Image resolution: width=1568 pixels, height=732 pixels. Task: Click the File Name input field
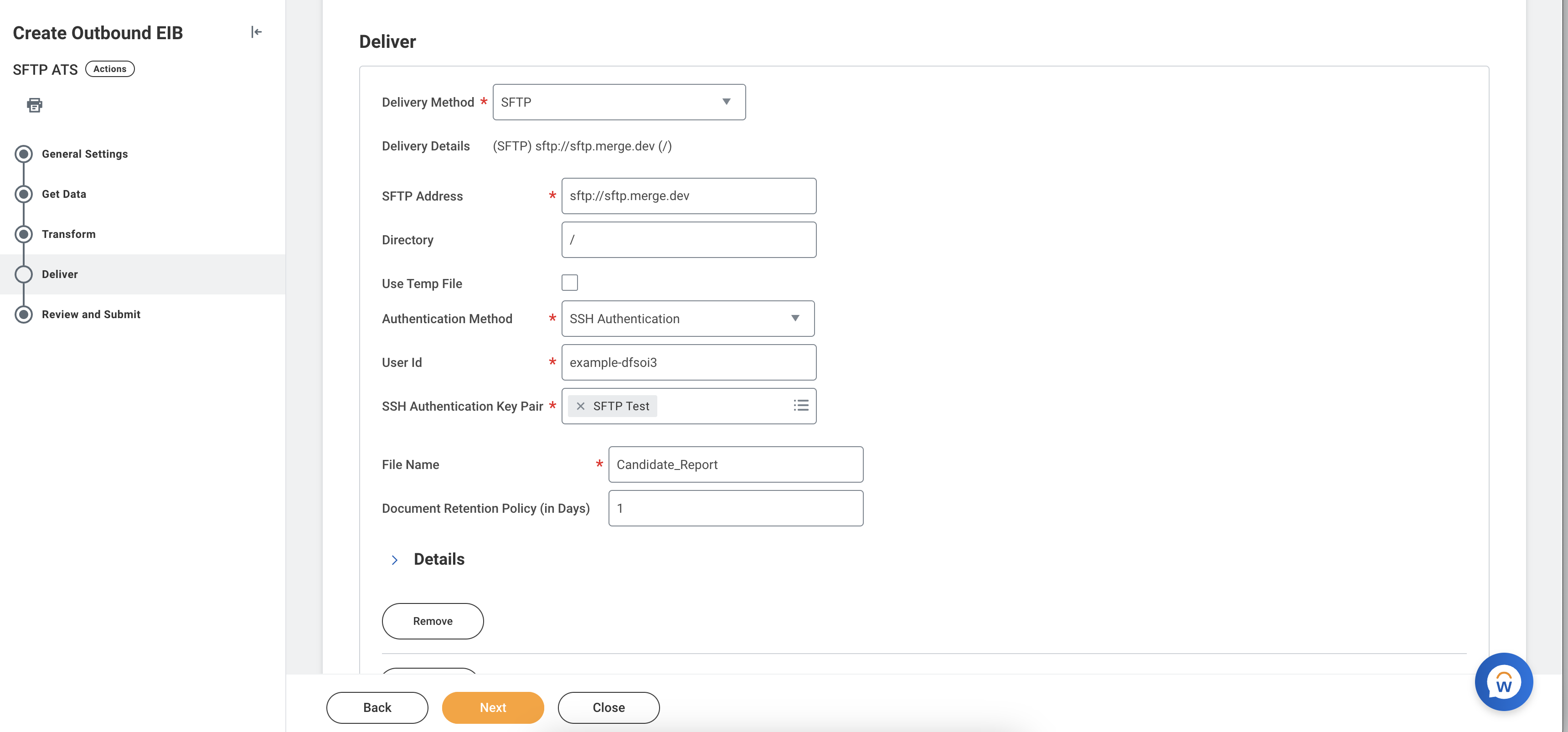click(735, 465)
